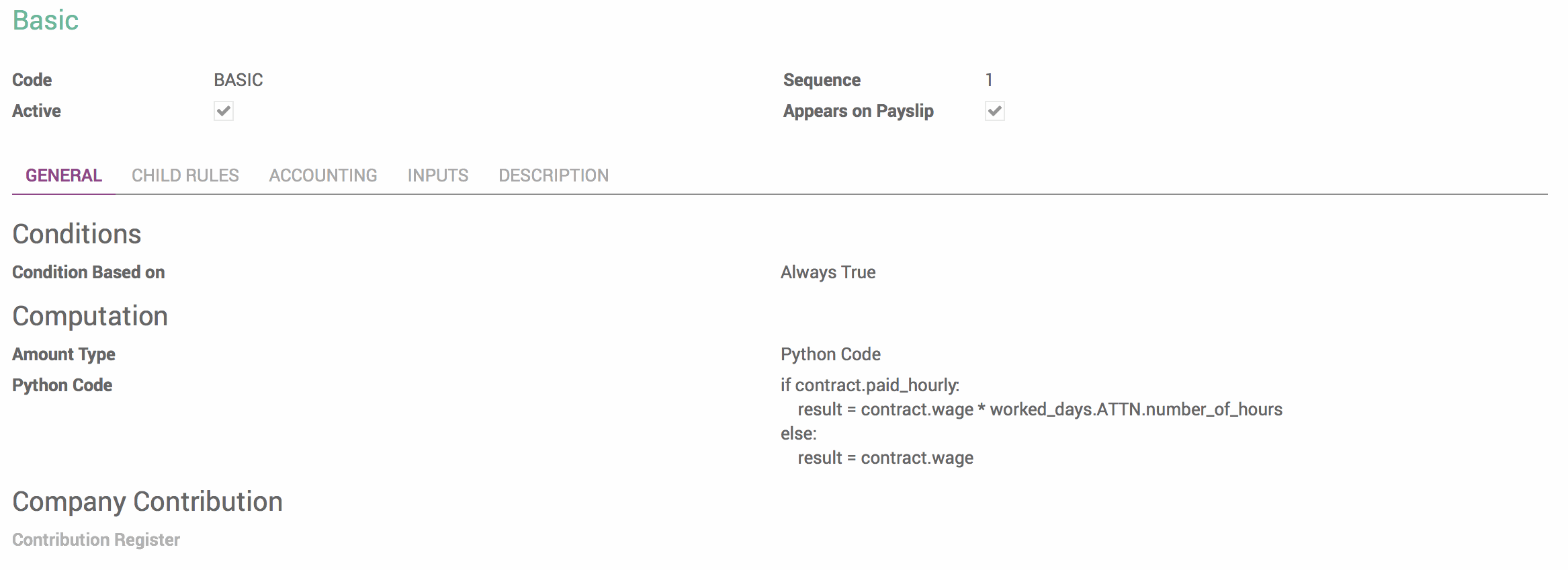Click the final result = contract.wage line
1568x570 pixels.
885,458
